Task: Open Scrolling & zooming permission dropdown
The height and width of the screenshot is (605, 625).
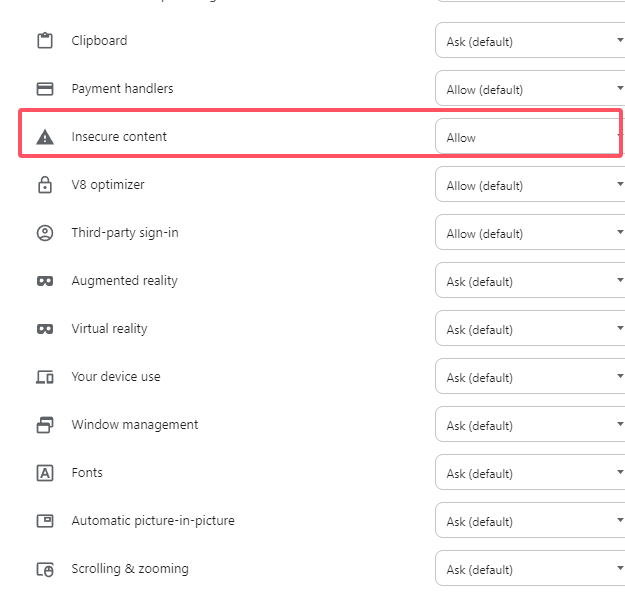Action: tap(530, 569)
